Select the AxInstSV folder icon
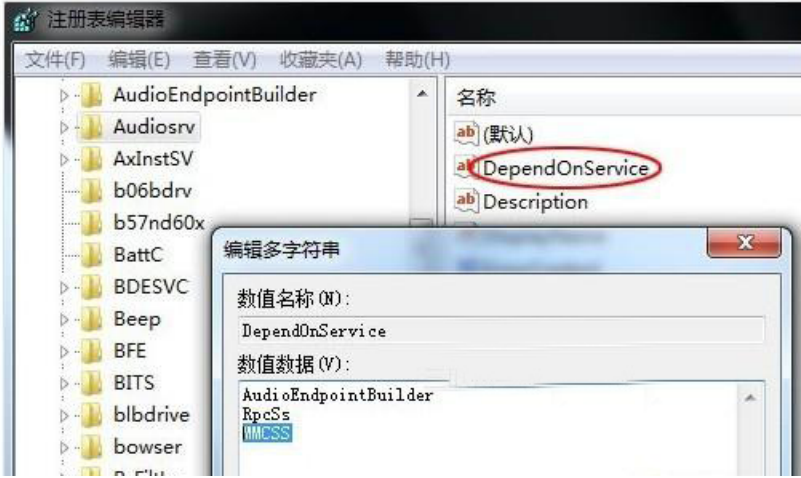Image resolution: width=801 pixels, height=478 pixels. tap(91, 159)
